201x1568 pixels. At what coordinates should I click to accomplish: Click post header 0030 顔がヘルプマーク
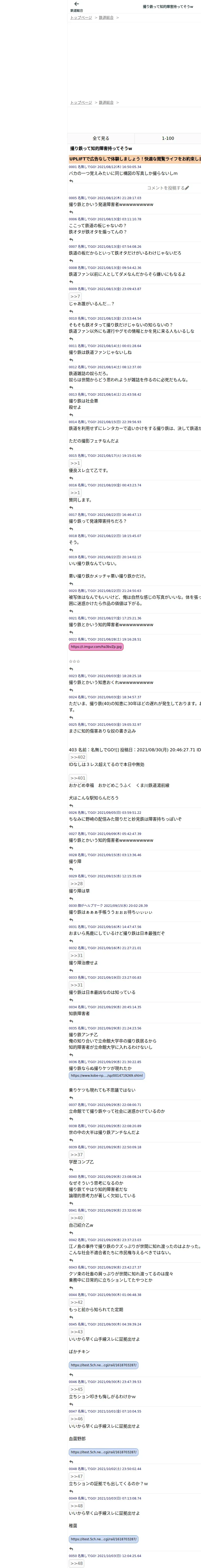(108, 906)
